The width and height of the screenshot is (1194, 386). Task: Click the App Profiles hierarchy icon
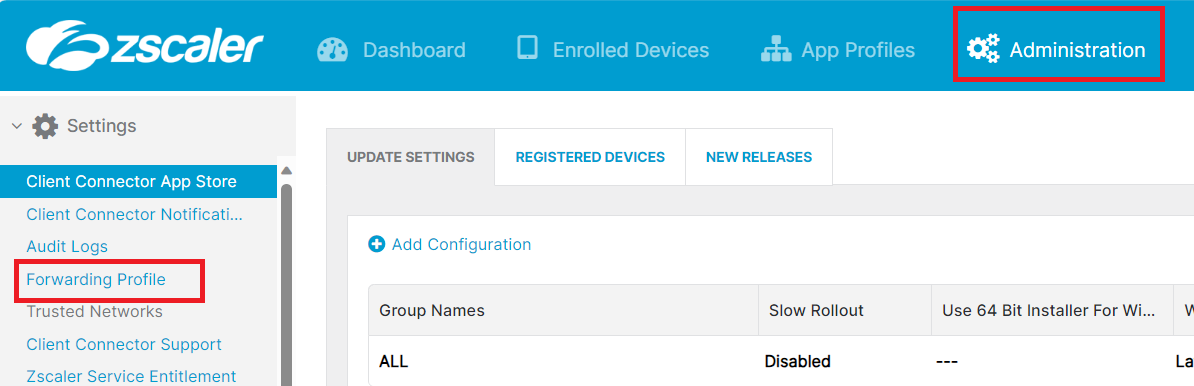pos(777,49)
